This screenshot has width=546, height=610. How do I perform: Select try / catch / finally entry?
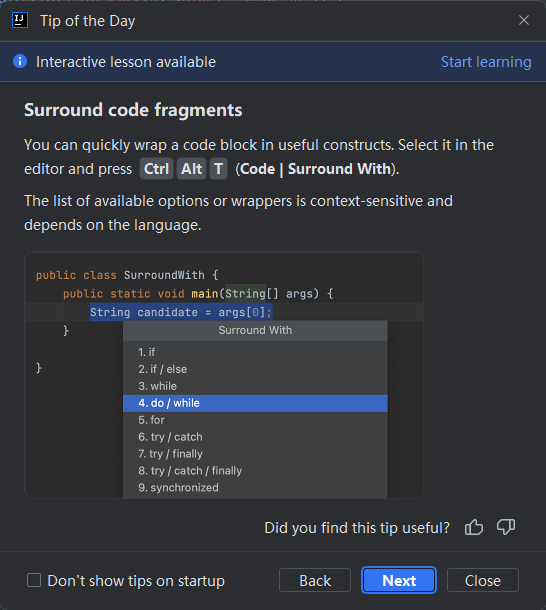[255, 471]
